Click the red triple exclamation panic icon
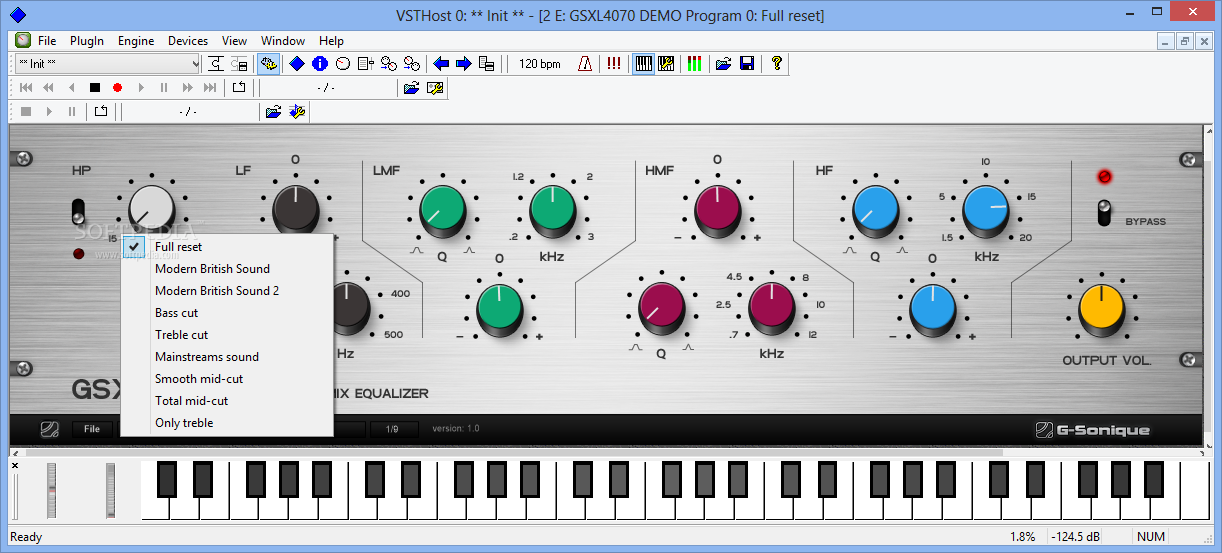1222x553 pixels. (x=614, y=63)
